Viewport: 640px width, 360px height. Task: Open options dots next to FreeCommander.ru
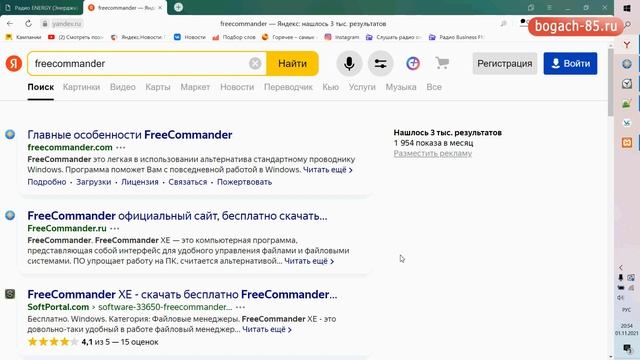(115, 228)
